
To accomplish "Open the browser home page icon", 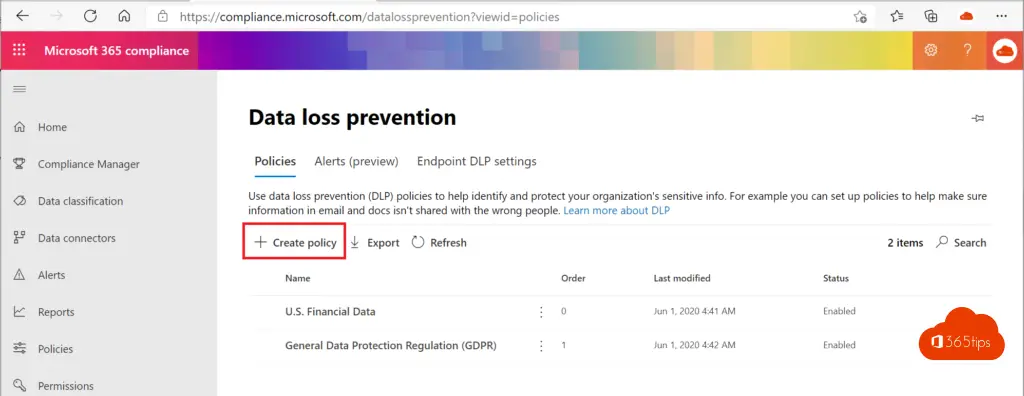I will point(124,16).
